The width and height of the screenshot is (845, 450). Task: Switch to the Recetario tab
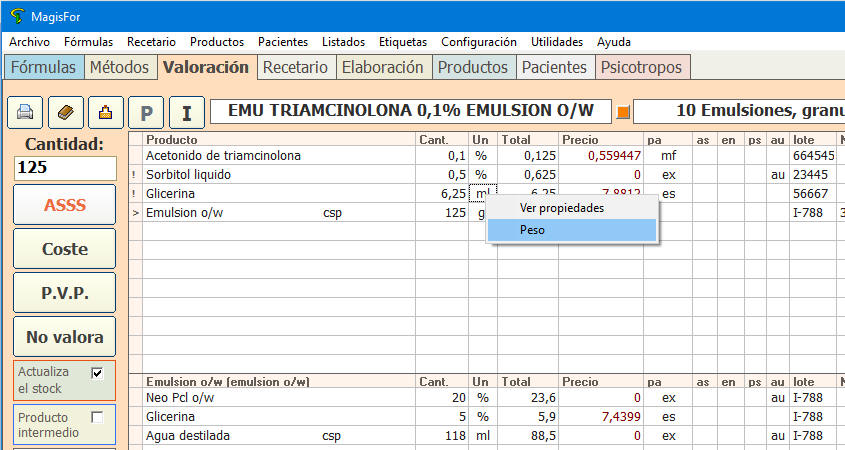295,67
